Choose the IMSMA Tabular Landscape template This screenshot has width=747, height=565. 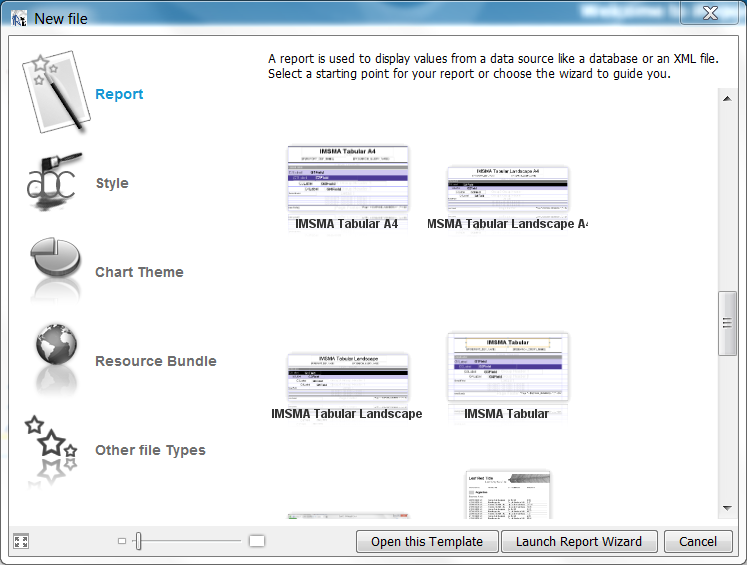coord(347,377)
